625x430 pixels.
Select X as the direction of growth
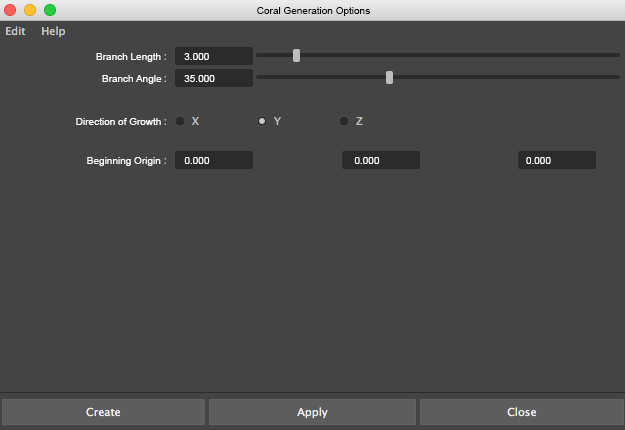(180, 121)
